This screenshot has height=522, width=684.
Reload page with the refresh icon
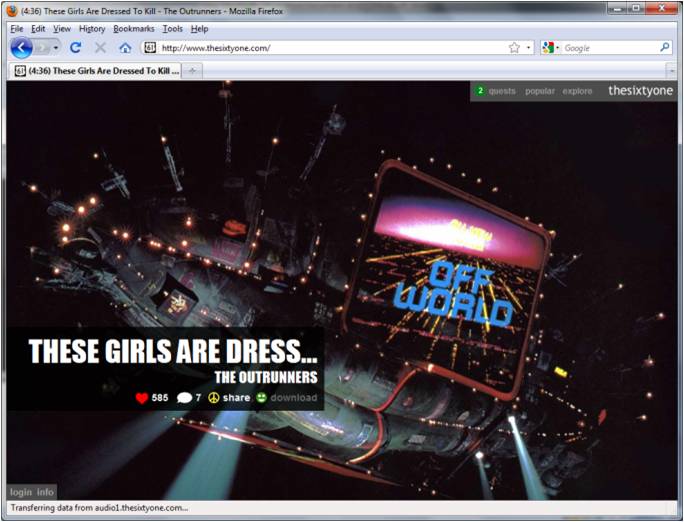[75, 48]
